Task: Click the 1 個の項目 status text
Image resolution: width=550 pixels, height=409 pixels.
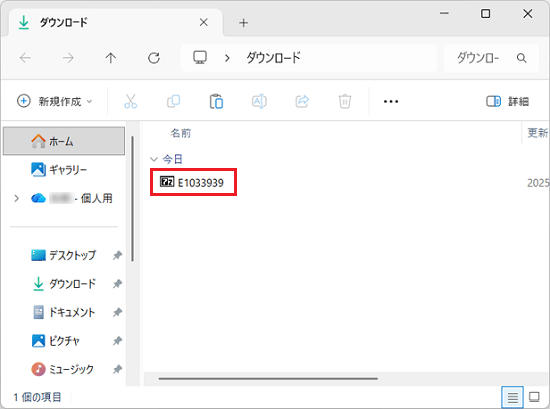Action: coord(38,397)
